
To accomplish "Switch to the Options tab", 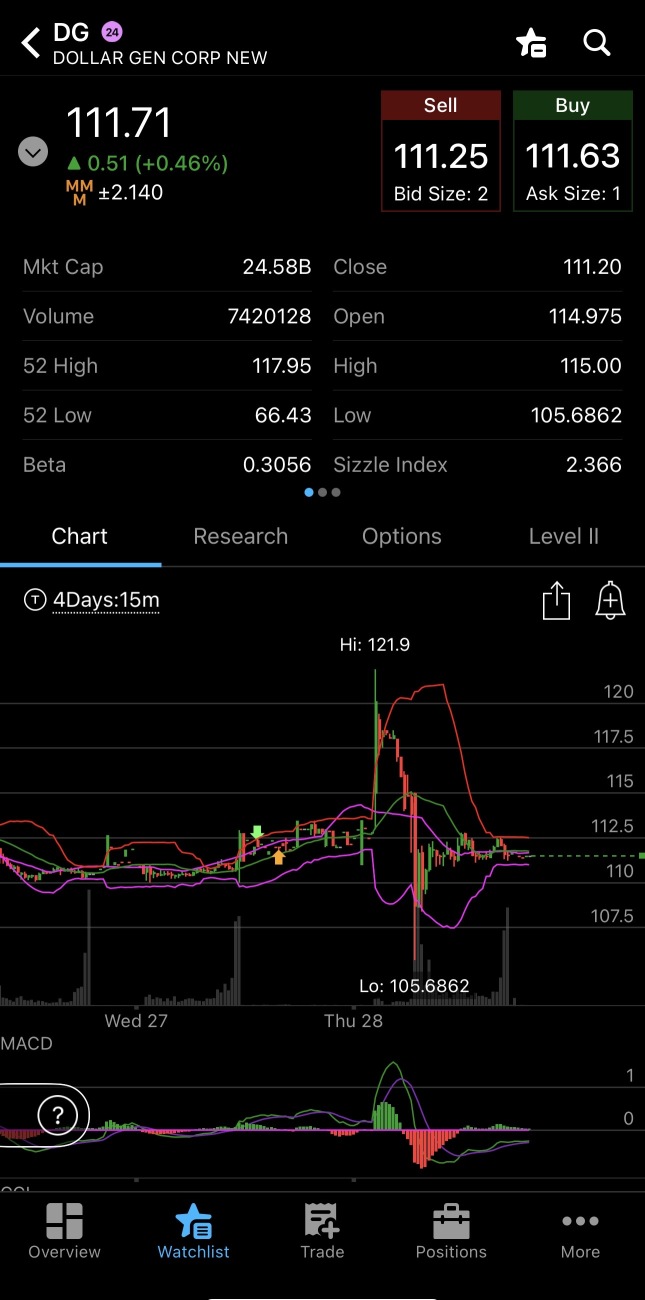I will point(402,537).
